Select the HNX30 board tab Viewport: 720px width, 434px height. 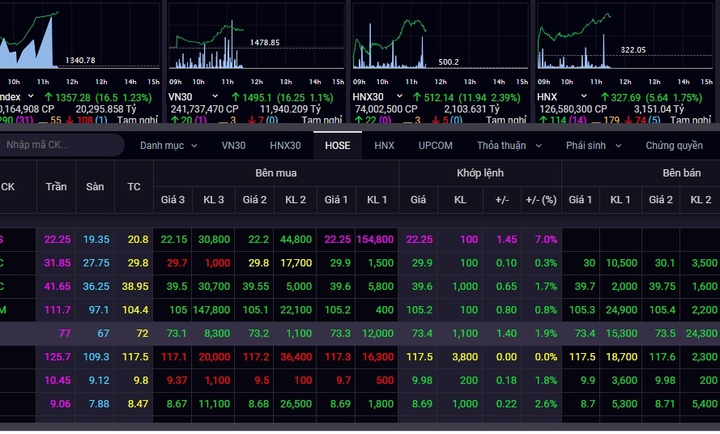(286, 145)
